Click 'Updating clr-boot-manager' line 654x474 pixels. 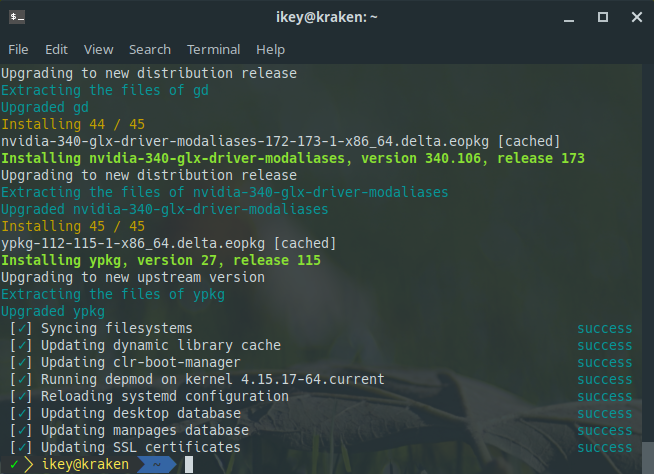(141, 362)
